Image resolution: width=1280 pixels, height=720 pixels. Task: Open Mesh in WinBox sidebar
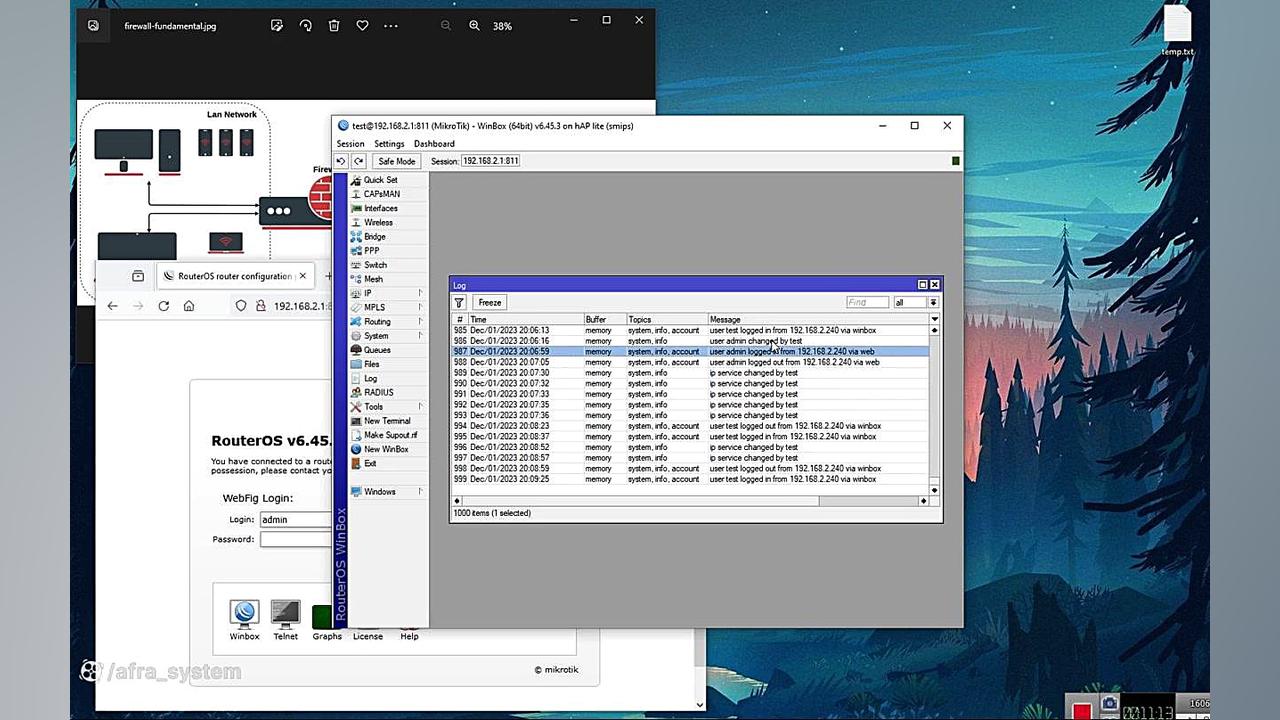click(x=373, y=279)
